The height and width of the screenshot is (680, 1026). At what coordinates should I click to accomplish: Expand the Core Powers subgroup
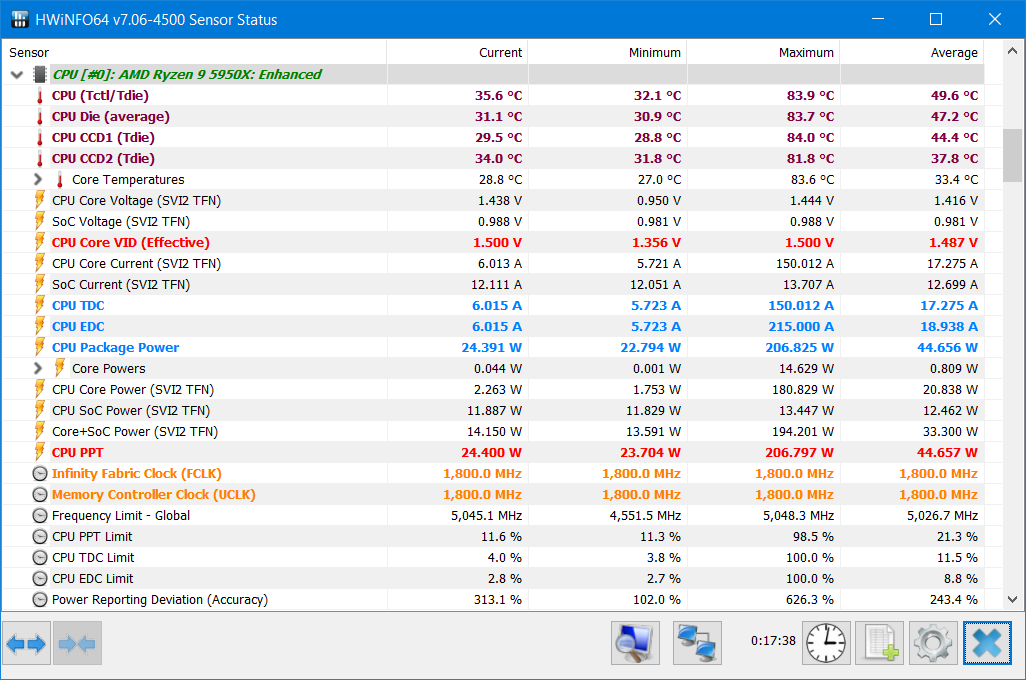click(38, 368)
